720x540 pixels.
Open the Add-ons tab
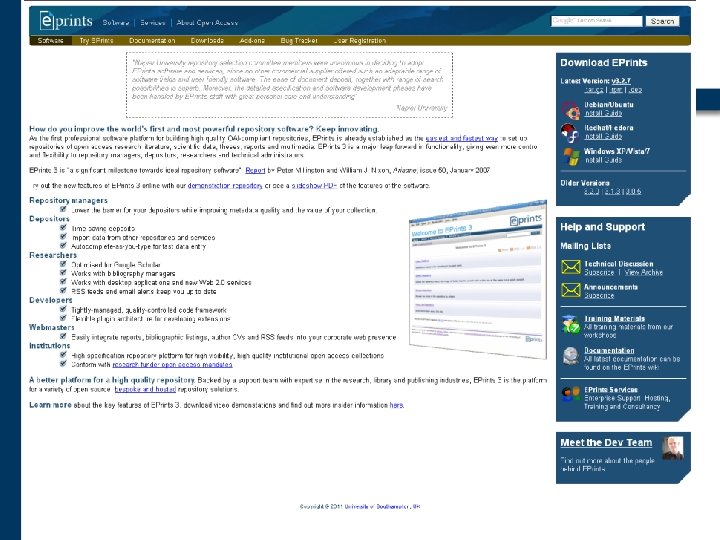click(x=252, y=40)
